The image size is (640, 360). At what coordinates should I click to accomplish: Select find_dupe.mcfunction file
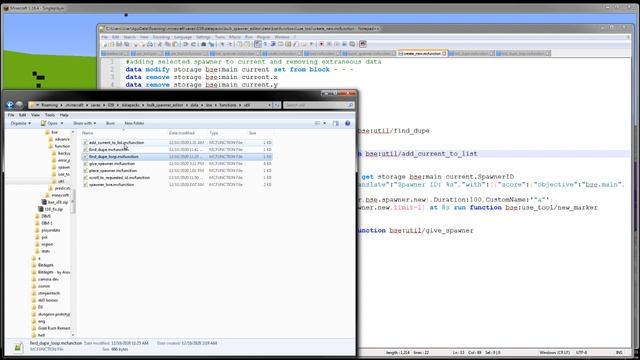[109, 149]
